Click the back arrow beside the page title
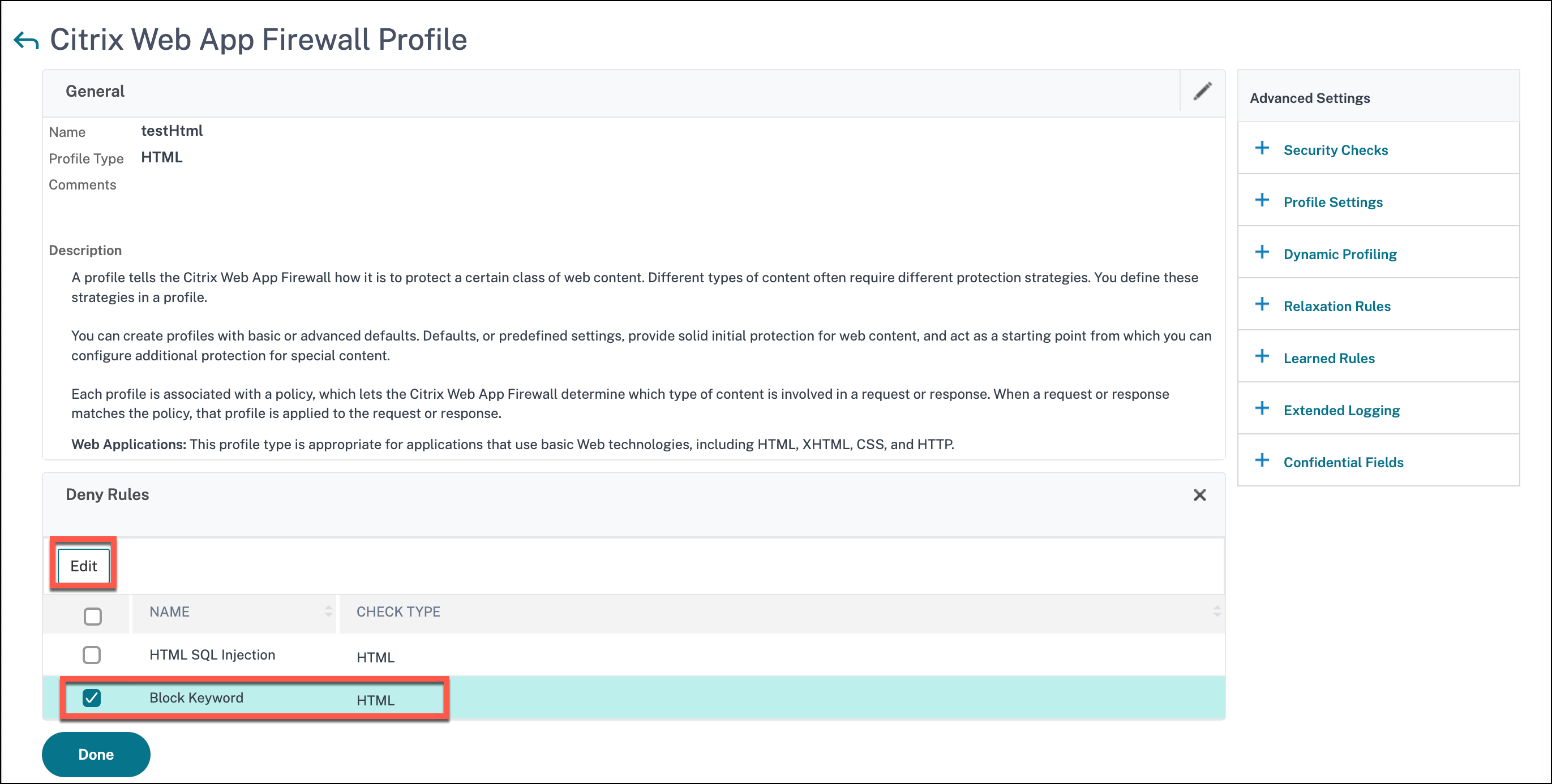This screenshot has height=784, width=1552. point(26,41)
